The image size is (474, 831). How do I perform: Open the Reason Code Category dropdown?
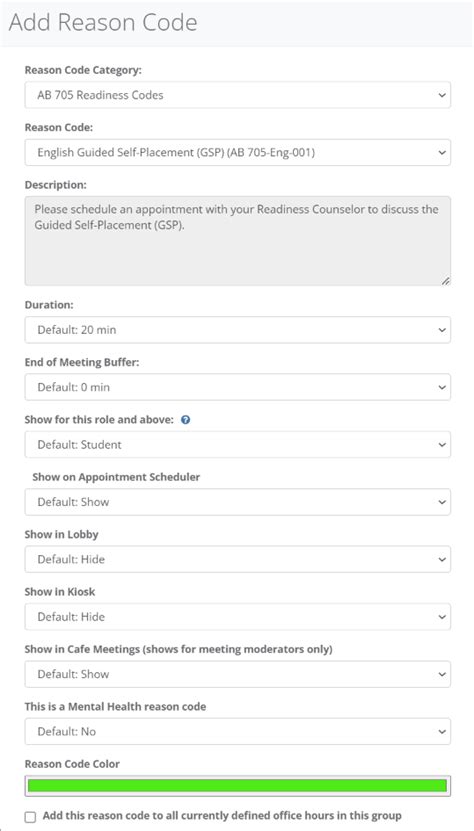click(238, 95)
